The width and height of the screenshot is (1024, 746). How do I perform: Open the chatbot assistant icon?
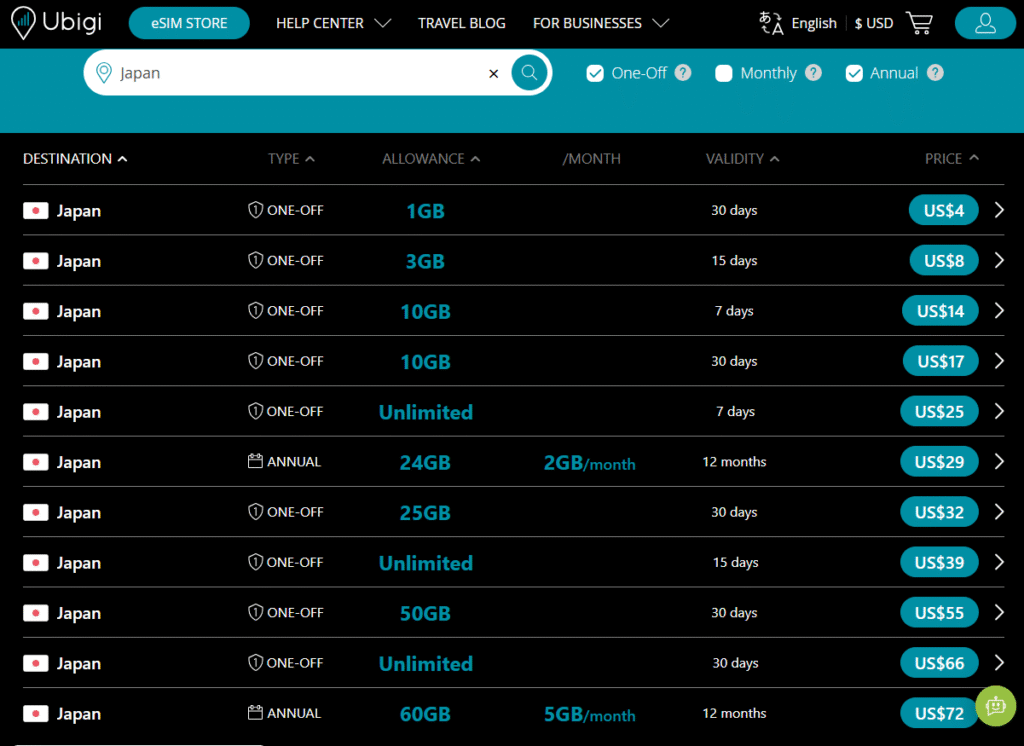995,705
